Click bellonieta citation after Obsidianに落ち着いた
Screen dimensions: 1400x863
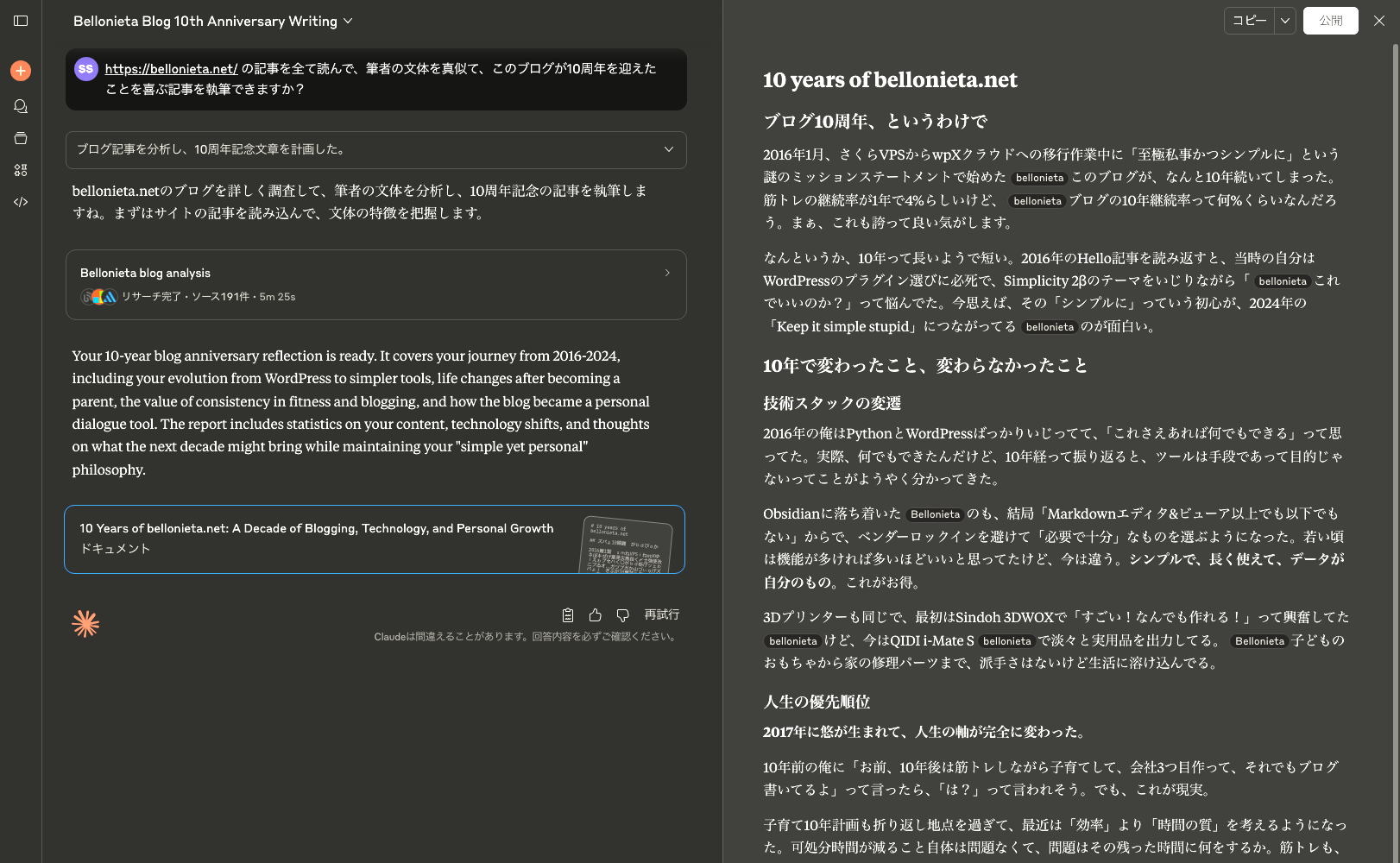click(935, 514)
